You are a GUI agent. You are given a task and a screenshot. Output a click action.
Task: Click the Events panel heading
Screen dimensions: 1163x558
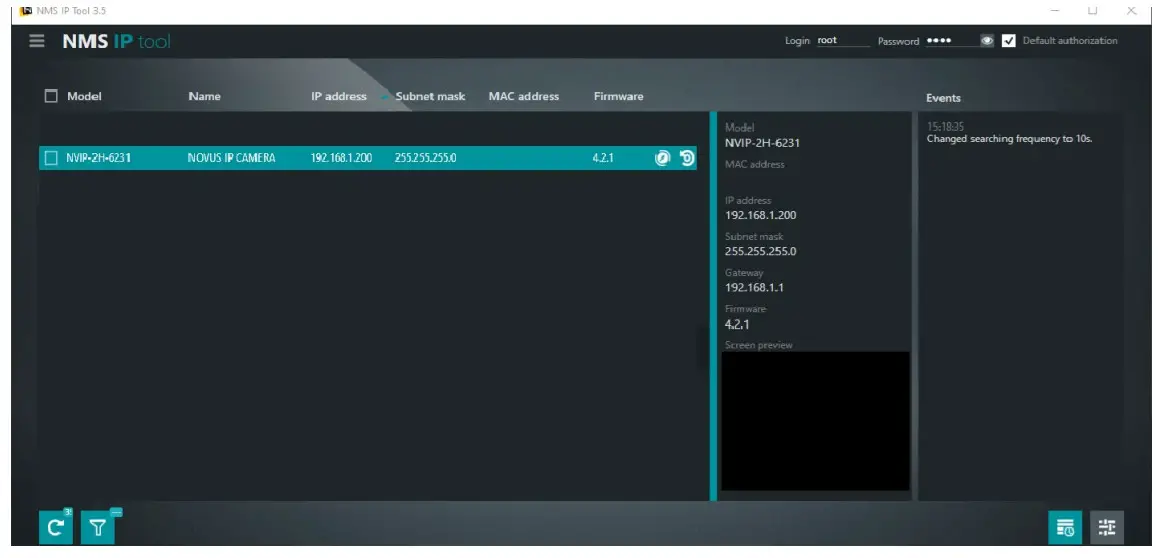point(943,98)
